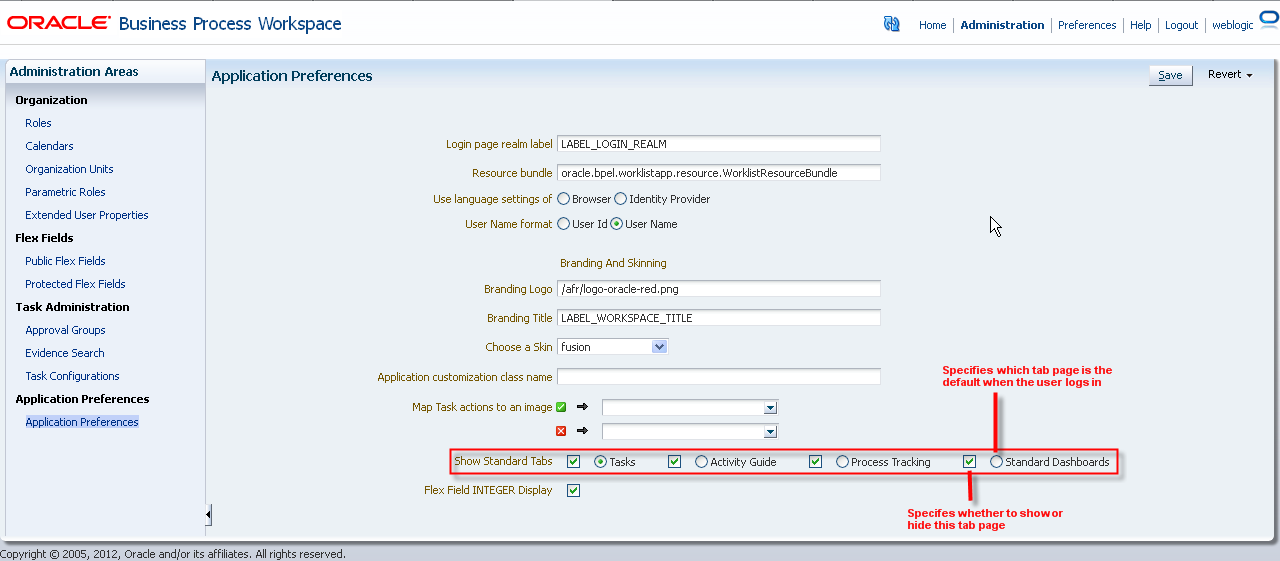Open Approval Groups
Screen dimensions: 1280x561
click(x=65, y=330)
